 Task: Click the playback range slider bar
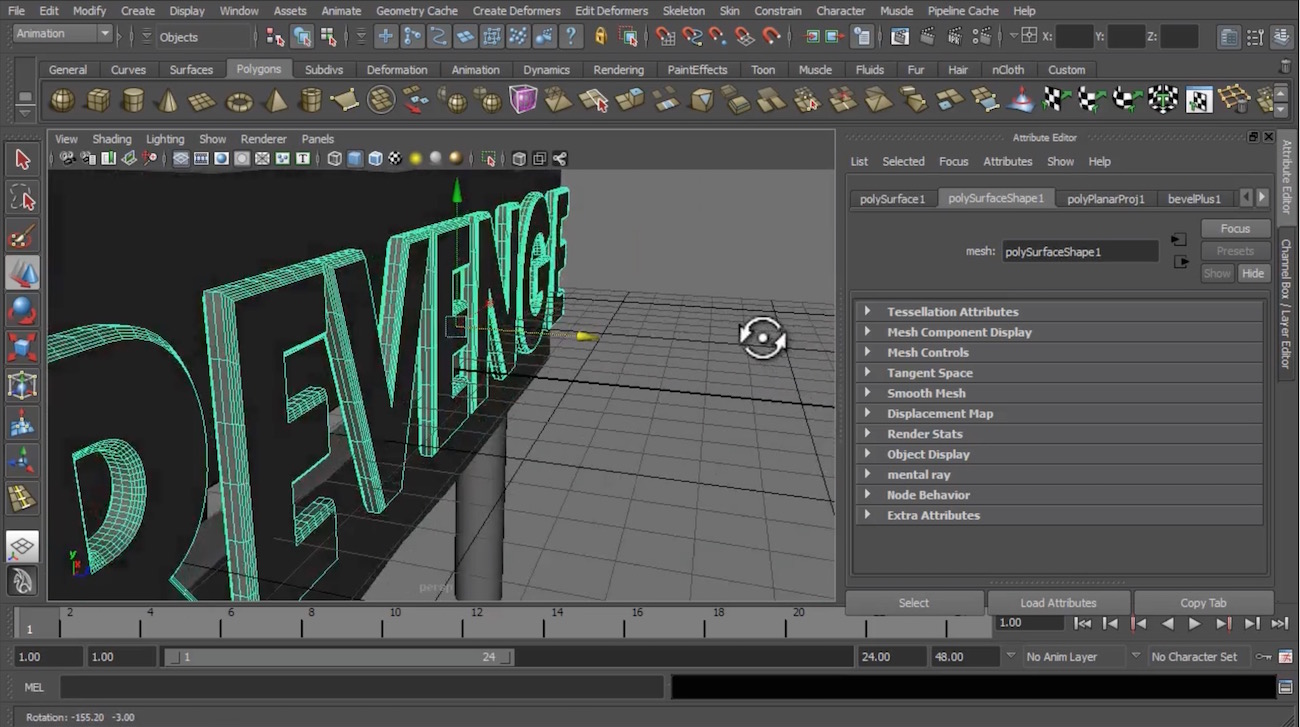[x=340, y=657]
